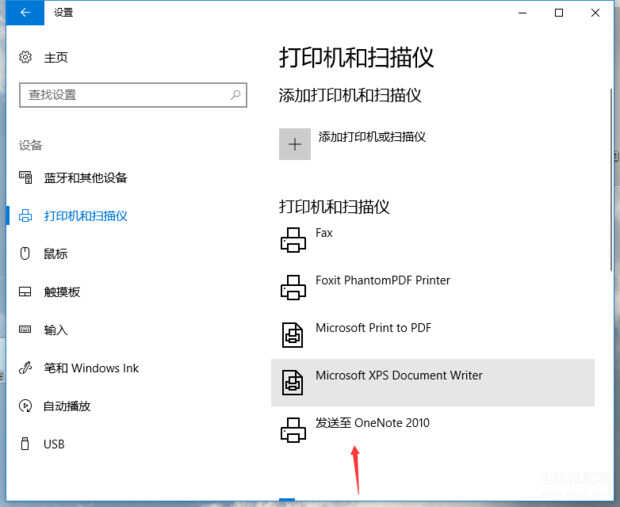Click the printer icon beside 打印机和扫描仪 in sidebar
This screenshot has width=620, height=507.
point(25,216)
